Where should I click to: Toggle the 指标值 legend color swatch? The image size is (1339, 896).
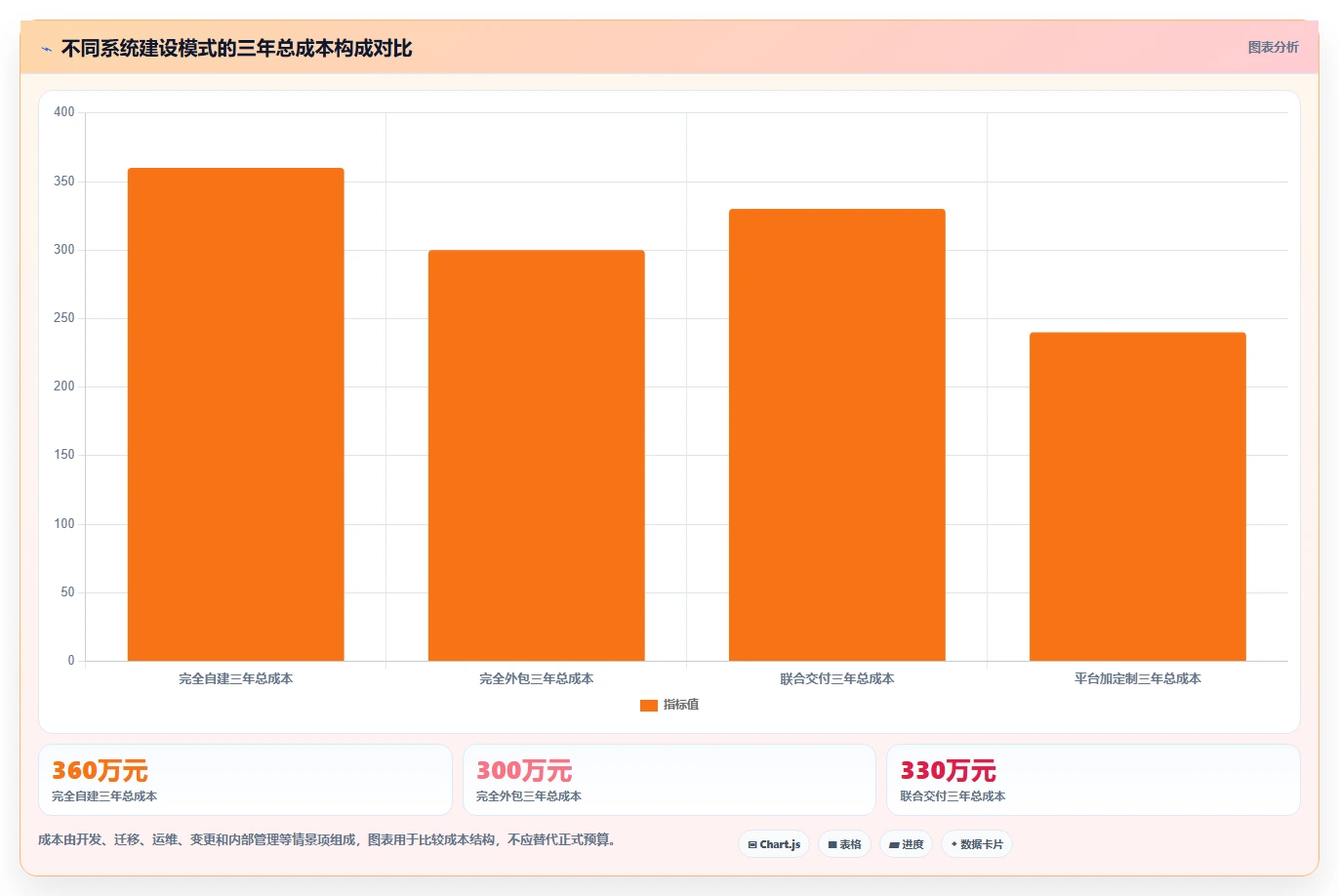coord(648,706)
